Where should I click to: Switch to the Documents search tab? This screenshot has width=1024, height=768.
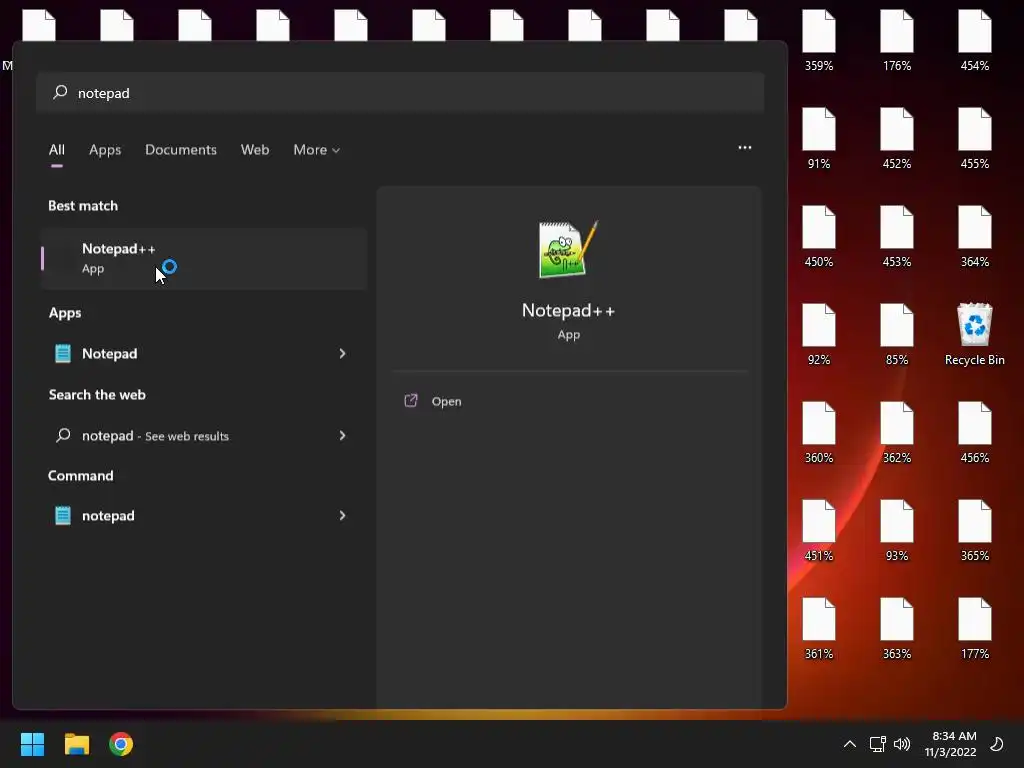(x=181, y=150)
